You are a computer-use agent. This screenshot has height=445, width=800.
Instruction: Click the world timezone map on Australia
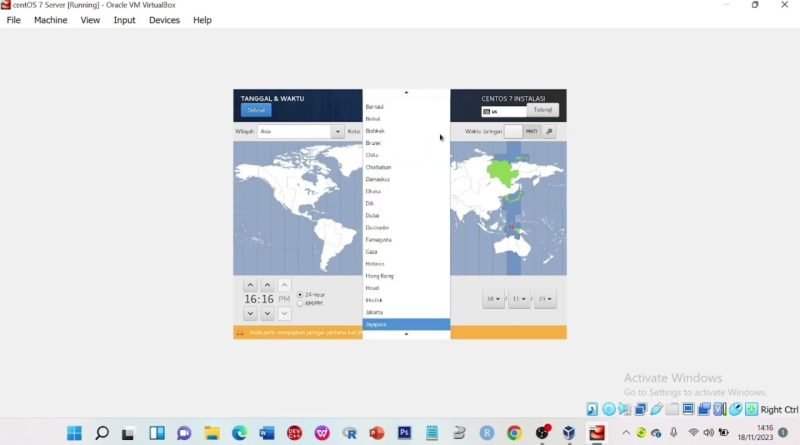(x=514, y=248)
